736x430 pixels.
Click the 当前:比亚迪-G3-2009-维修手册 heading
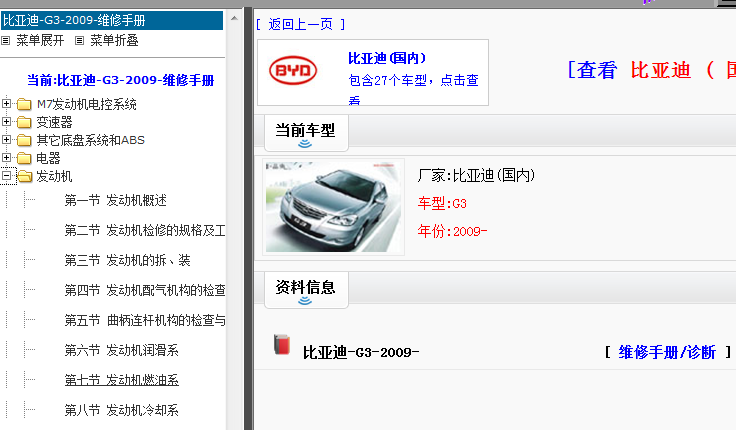(121, 80)
